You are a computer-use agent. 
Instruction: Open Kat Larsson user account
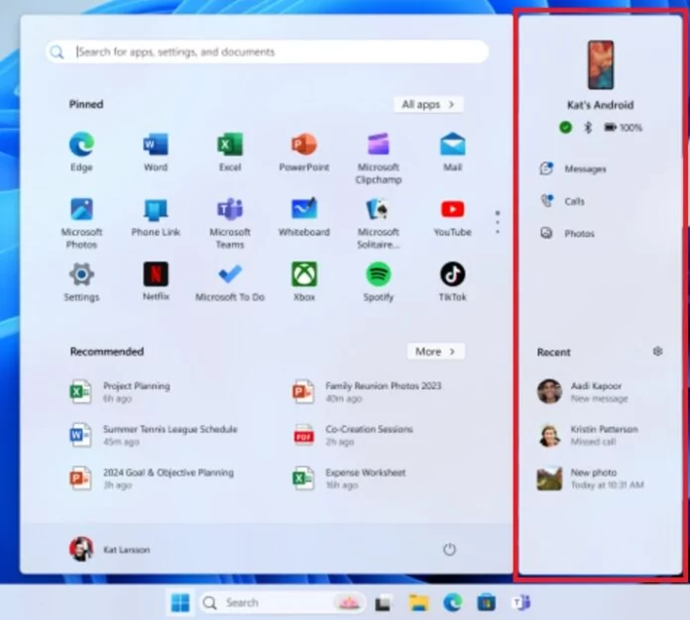tap(110, 549)
